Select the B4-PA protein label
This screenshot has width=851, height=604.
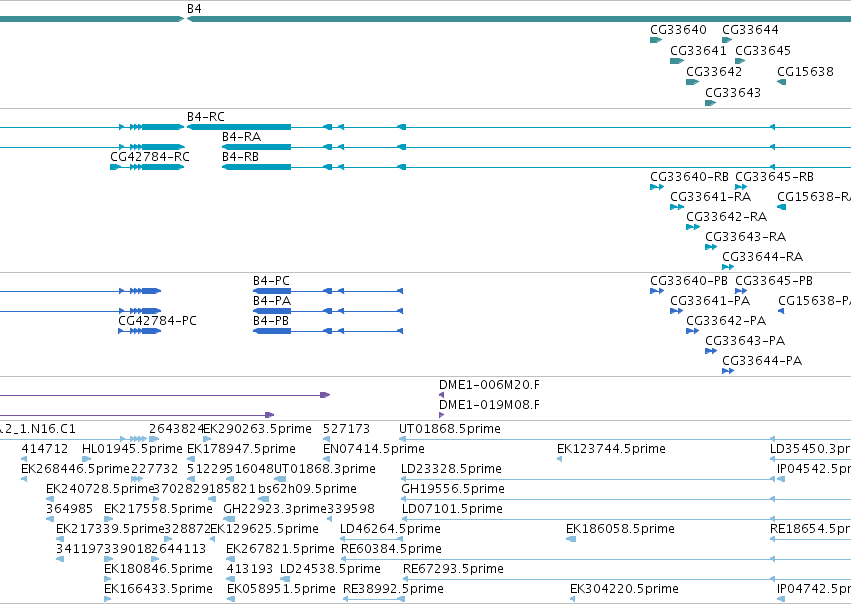[272, 301]
